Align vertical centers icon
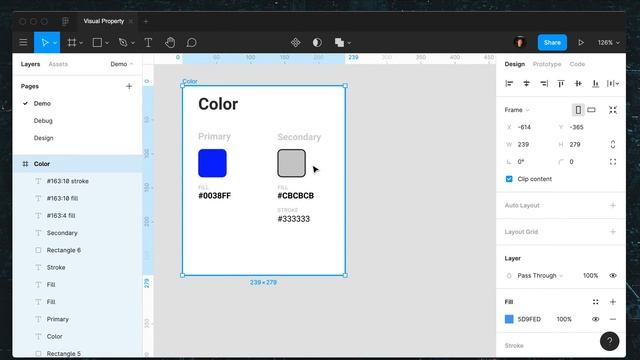Screen dimensions: 640x360 coord(578,84)
